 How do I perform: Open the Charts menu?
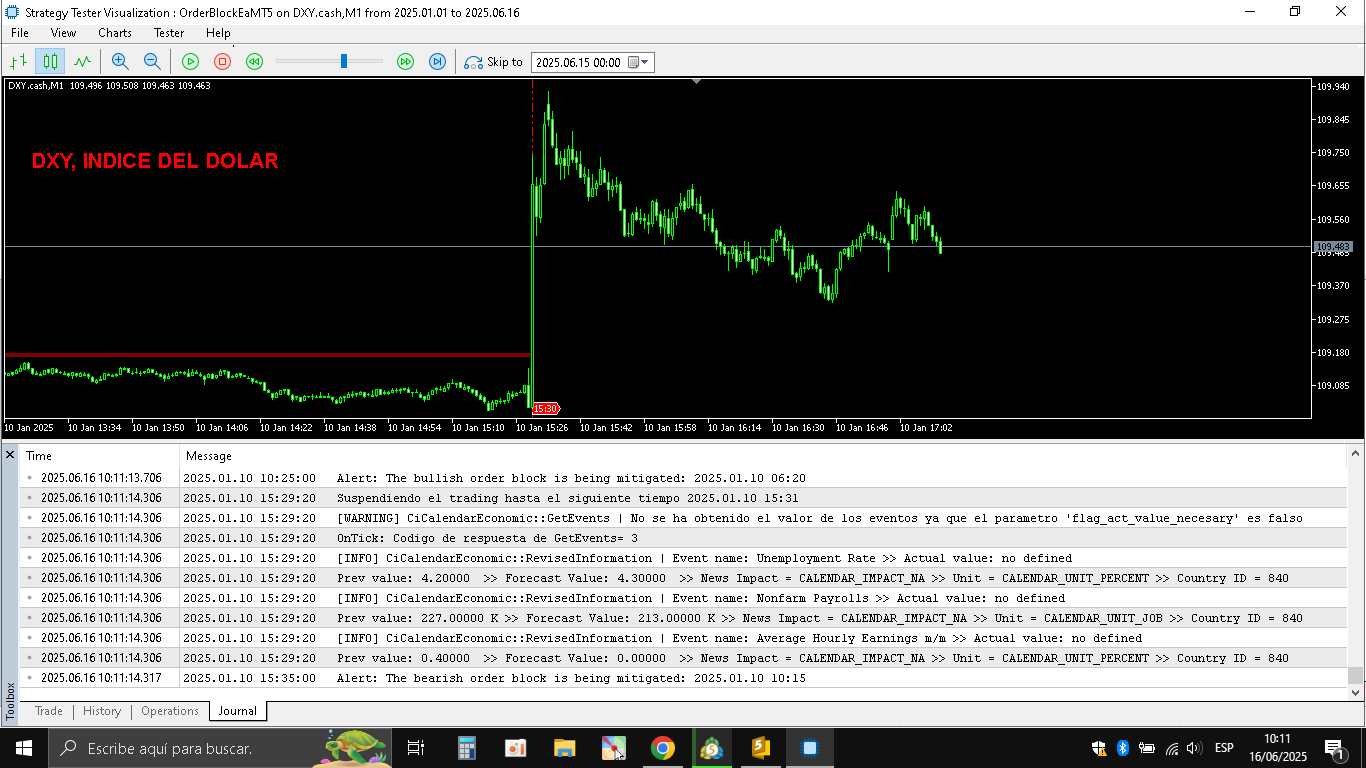[115, 33]
